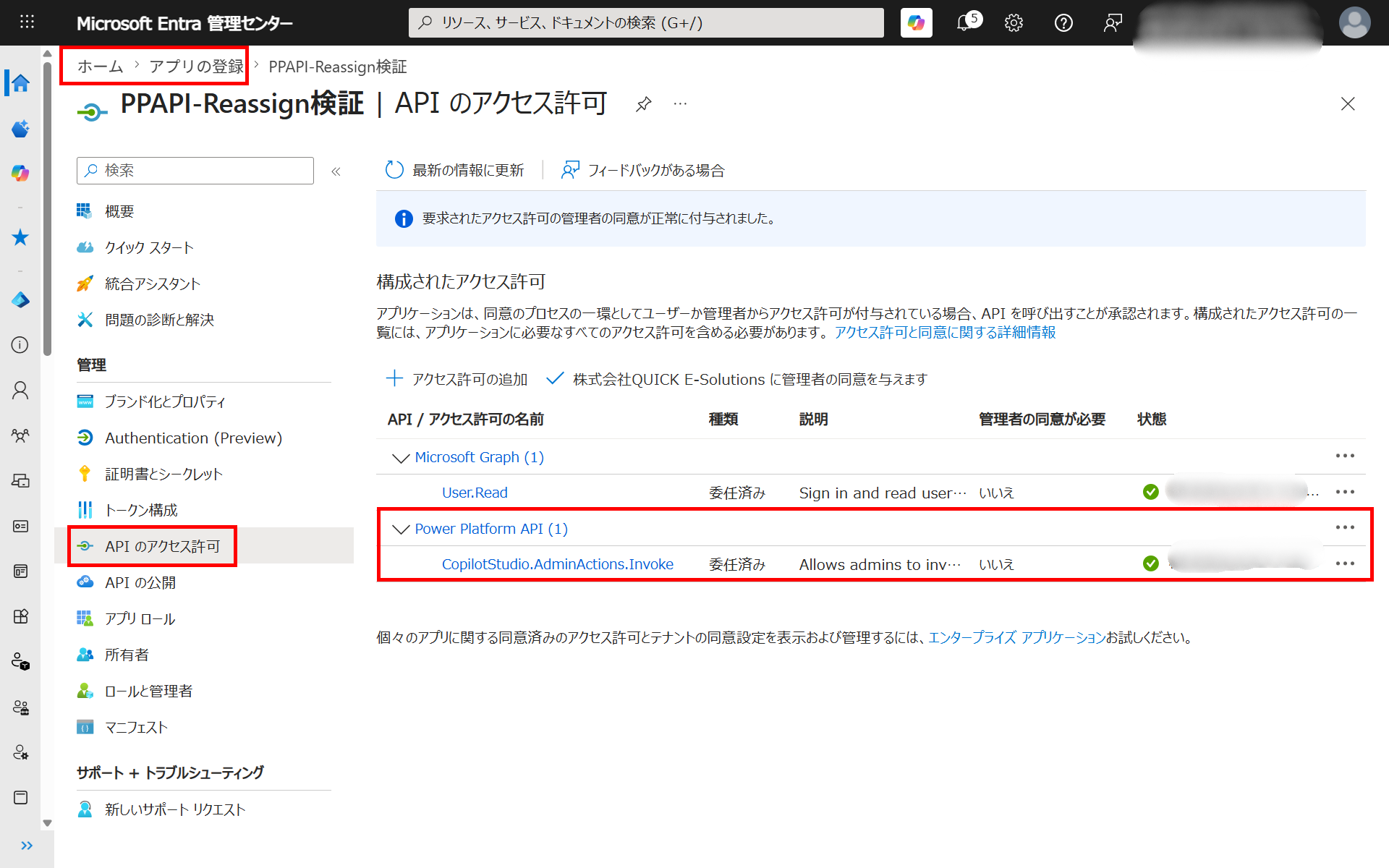
Task: Open more options for User.Read row
Action: (1345, 492)
